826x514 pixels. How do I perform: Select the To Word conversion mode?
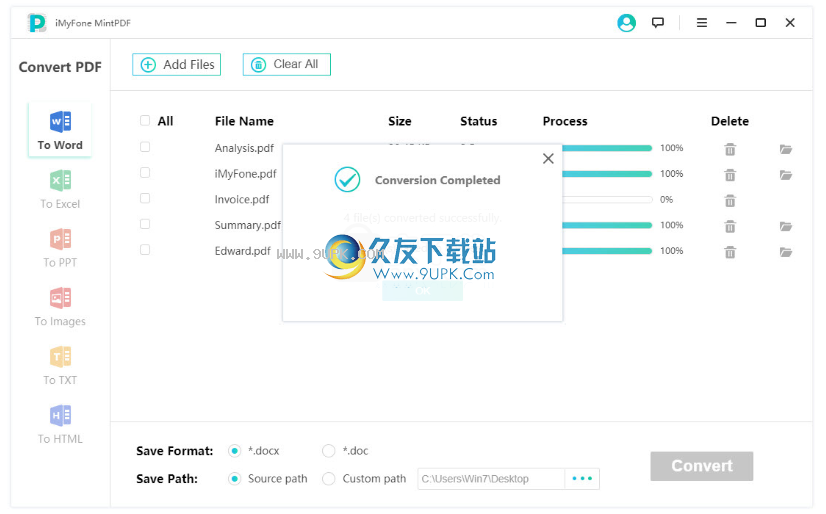tap(60, 130)
